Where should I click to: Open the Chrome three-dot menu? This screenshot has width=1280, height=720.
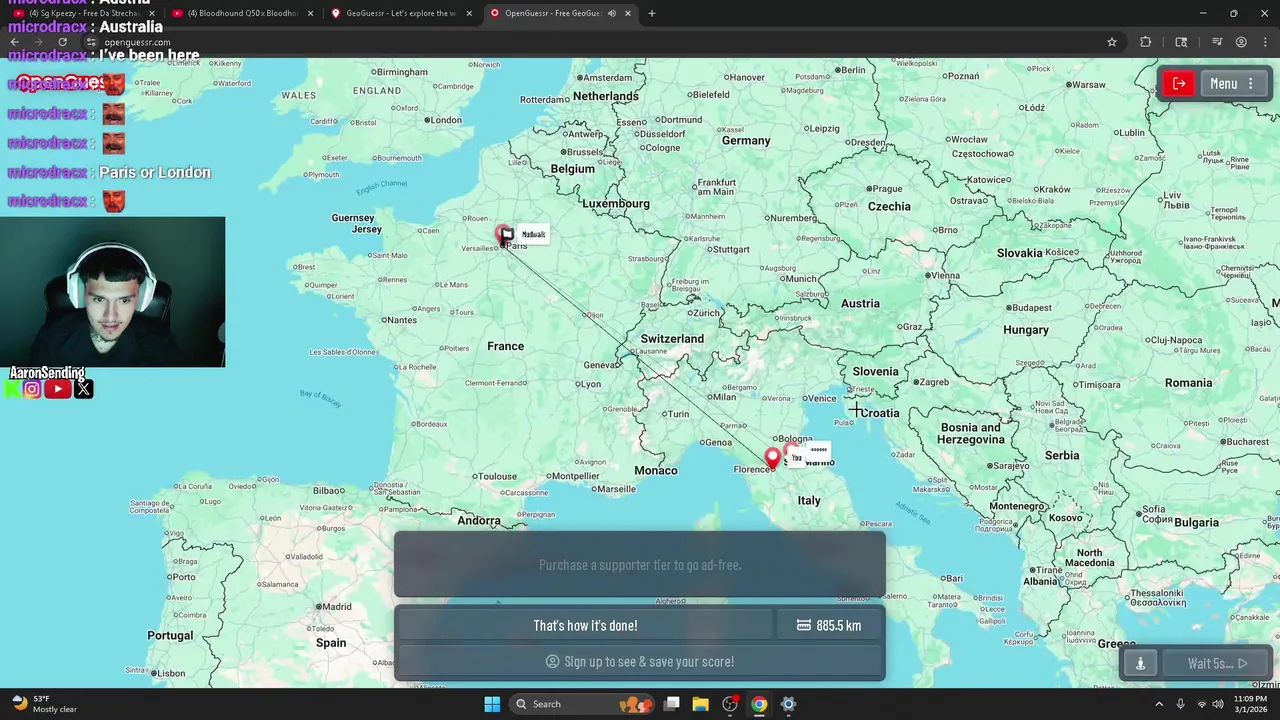click(x=1264, y=42)
